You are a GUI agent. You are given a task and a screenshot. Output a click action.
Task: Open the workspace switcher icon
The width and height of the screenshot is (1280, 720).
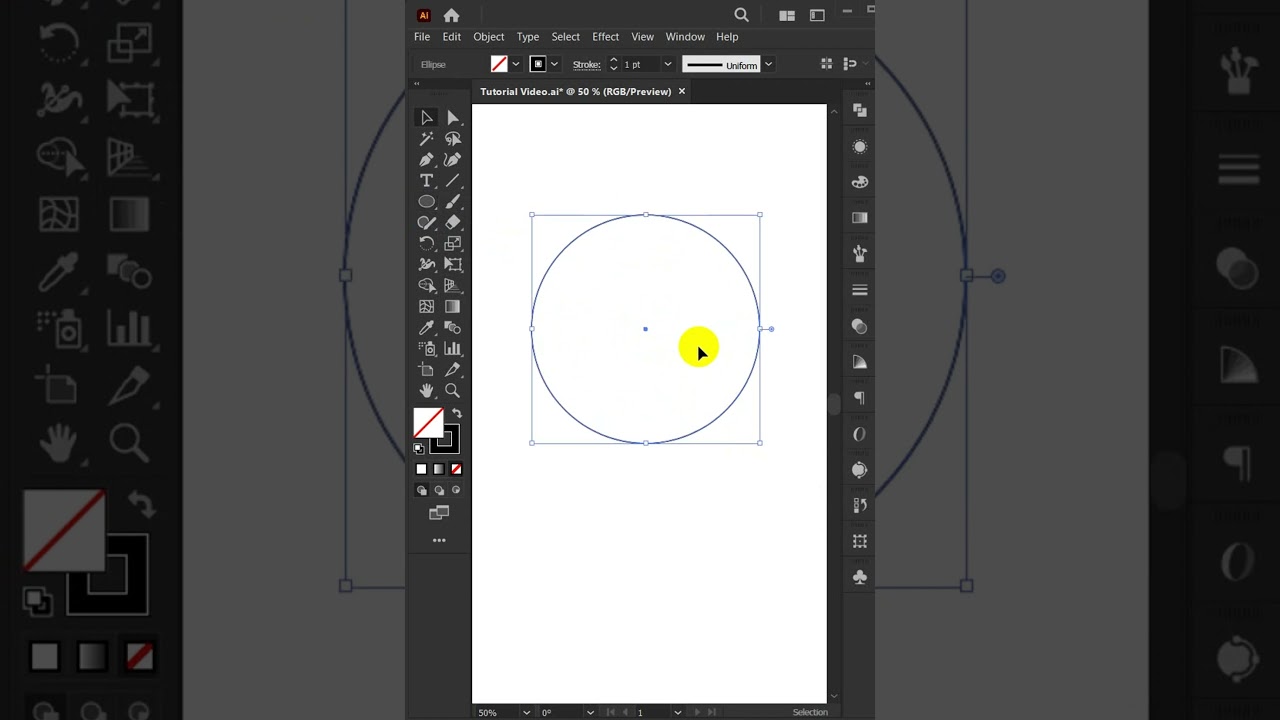click(817, 15)
